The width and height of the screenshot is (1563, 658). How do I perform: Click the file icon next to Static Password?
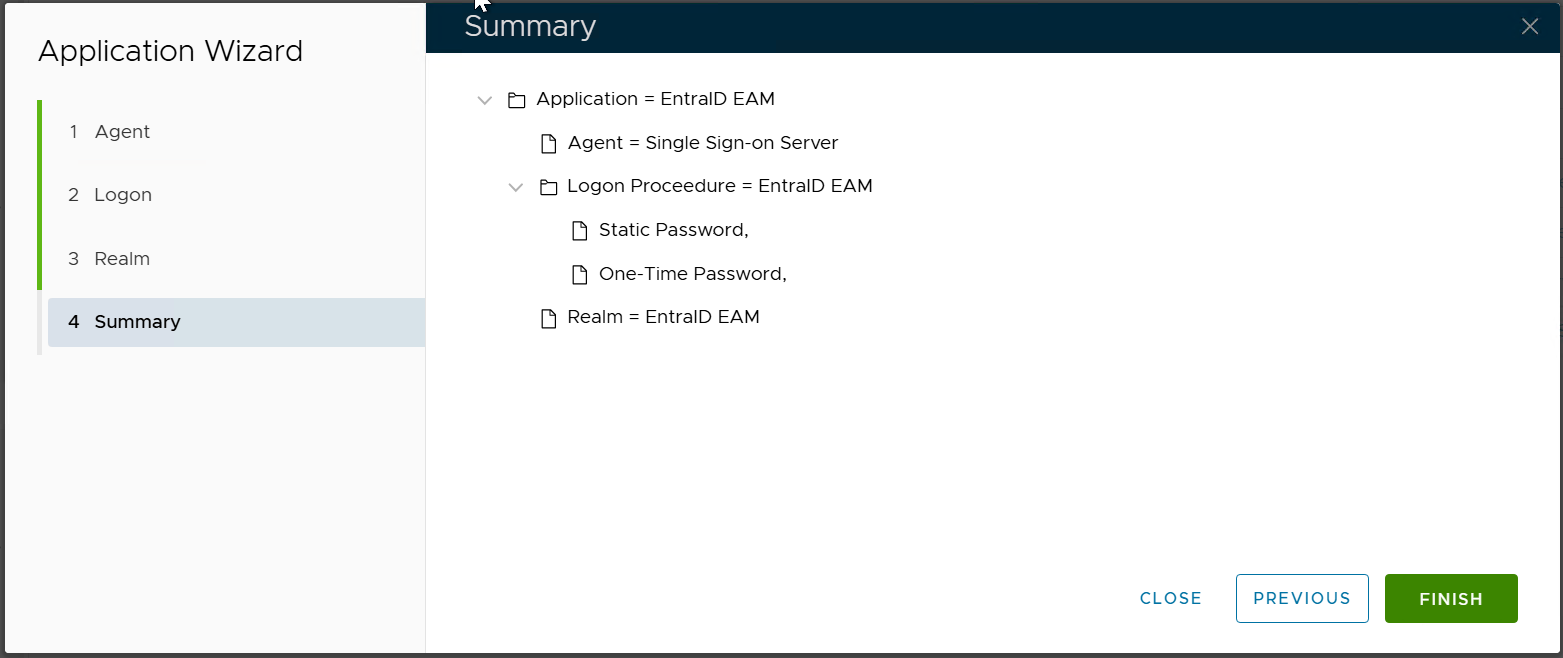(579, 231)
